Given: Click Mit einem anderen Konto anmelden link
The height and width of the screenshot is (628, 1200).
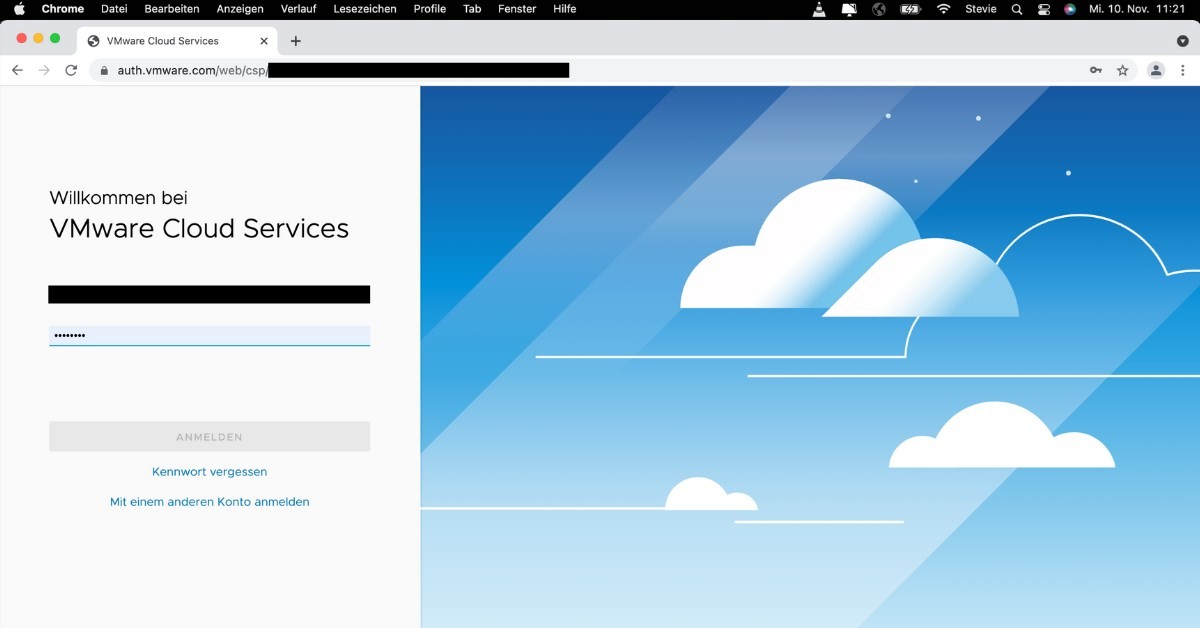Looking at the screenshot, I should click(x=209, y=502).
